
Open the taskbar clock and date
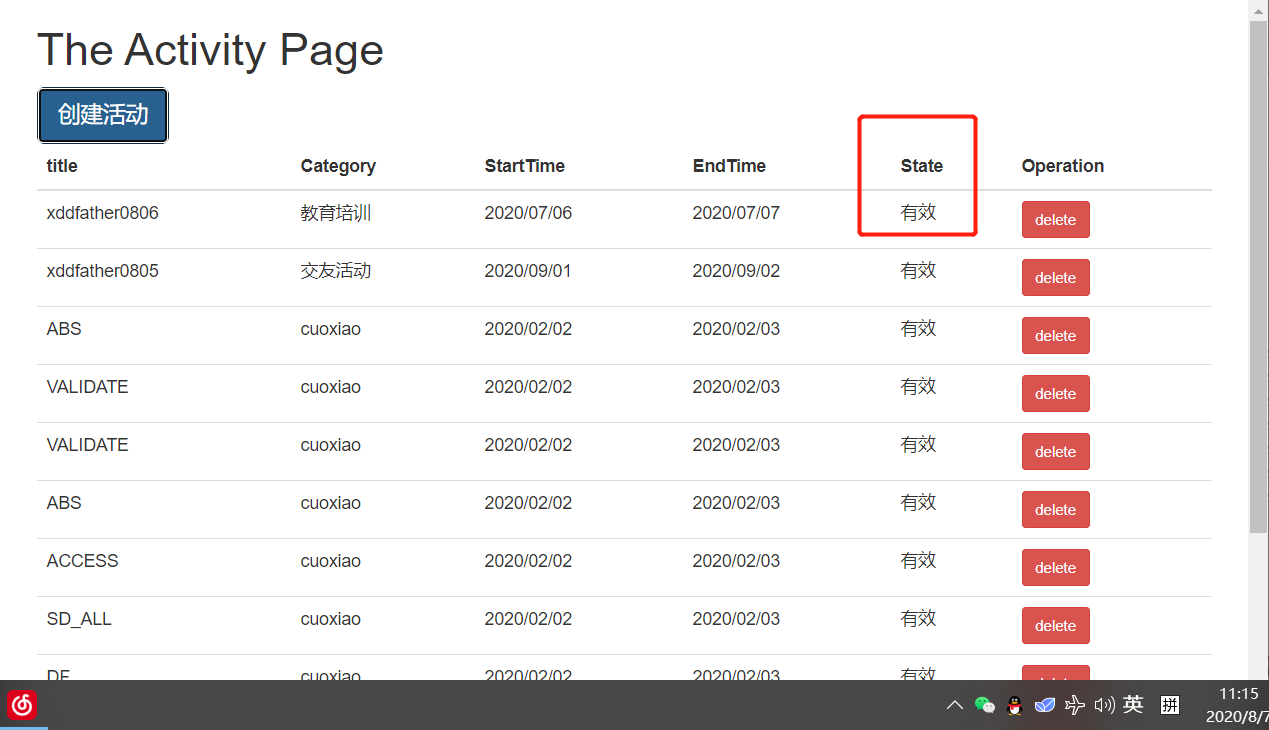(1238, 705)
